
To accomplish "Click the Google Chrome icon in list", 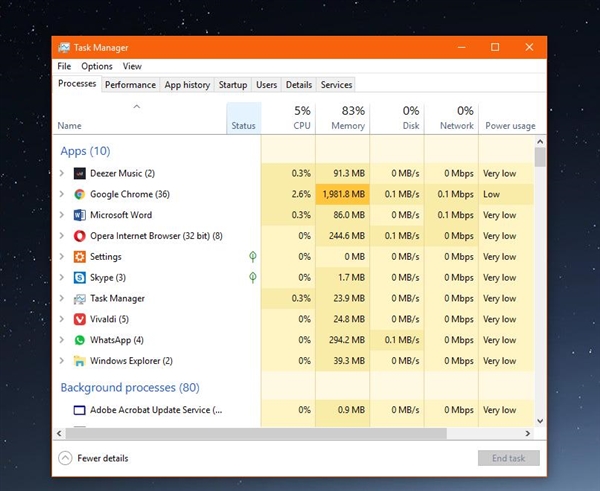I will click(80, 194).
